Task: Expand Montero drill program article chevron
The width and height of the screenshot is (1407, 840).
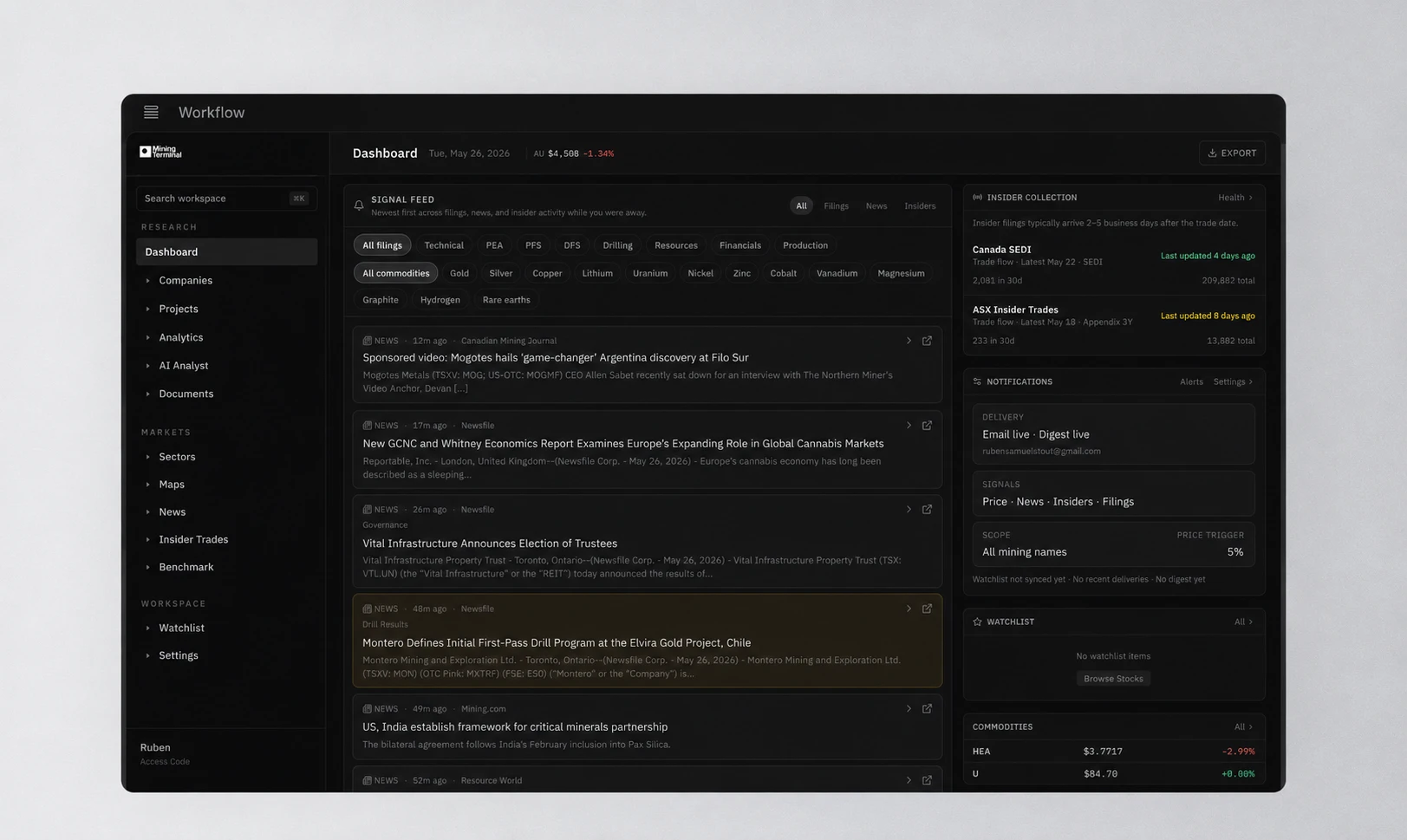Action: point(909,609)
